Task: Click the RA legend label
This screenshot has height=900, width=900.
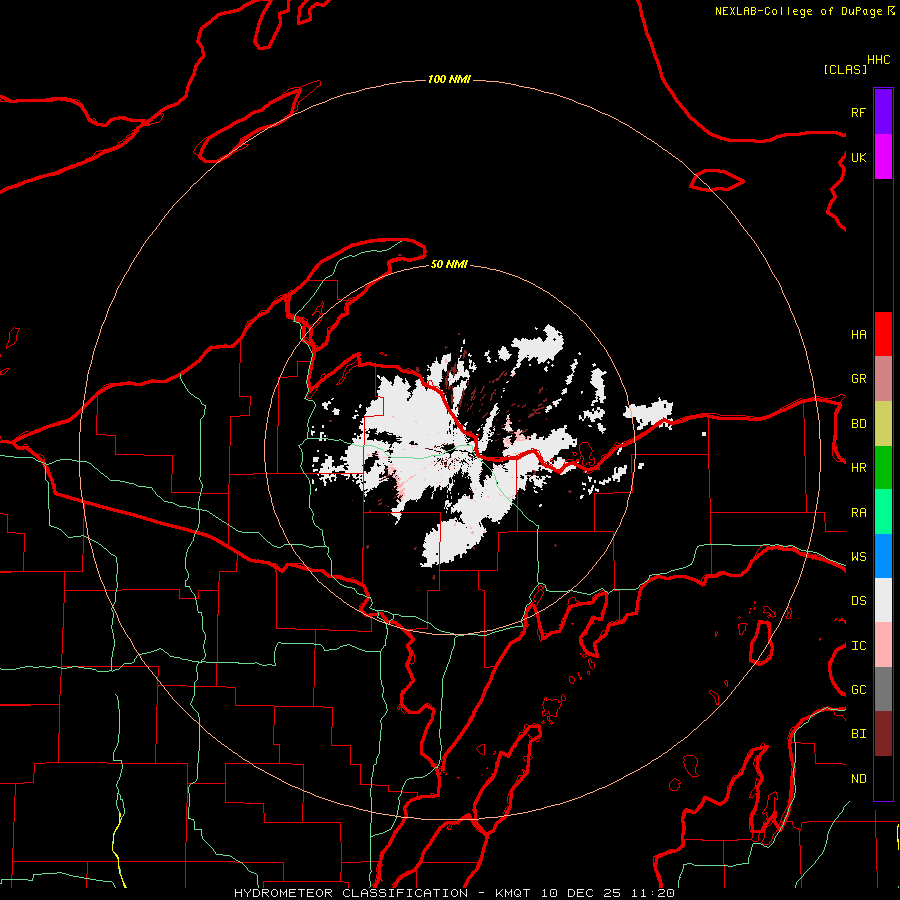Action: coord(858,513)
